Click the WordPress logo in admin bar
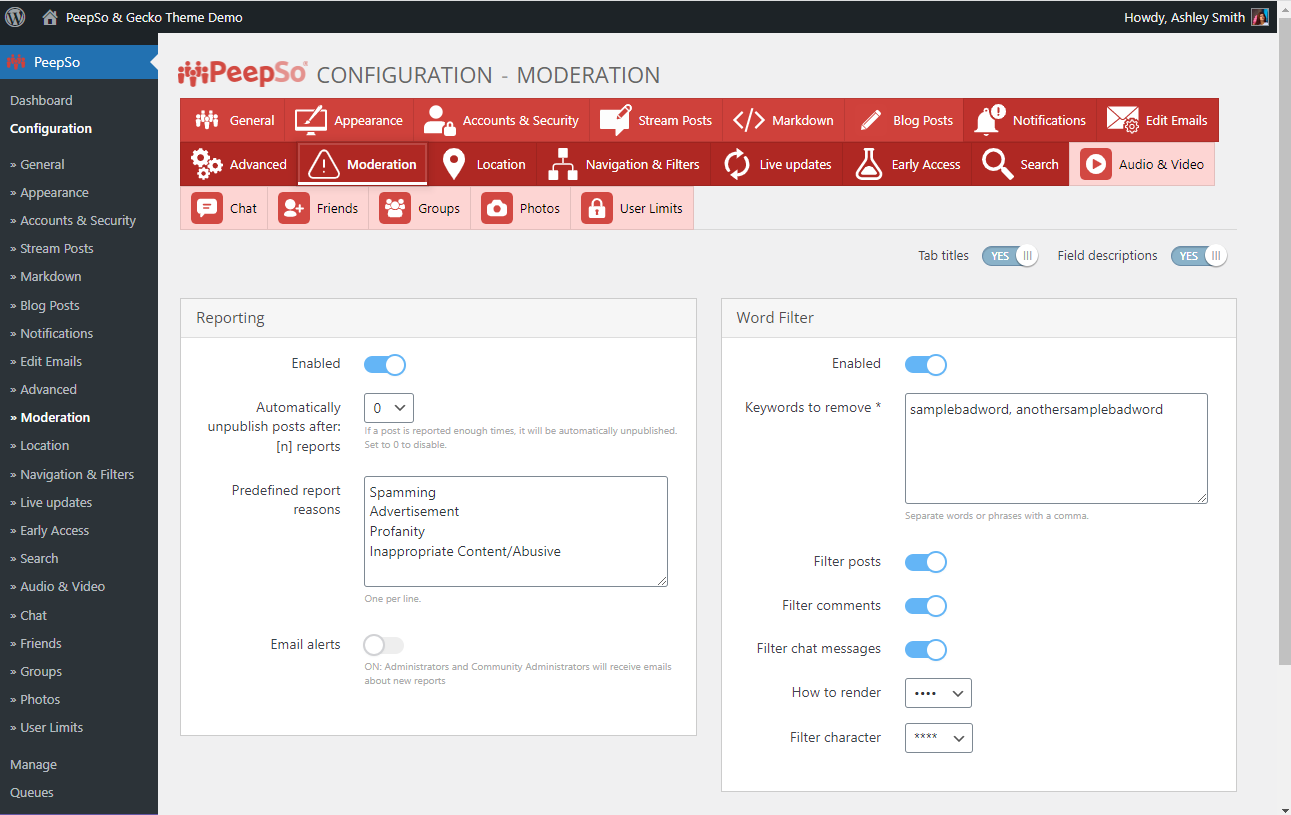 pos(15,17)
